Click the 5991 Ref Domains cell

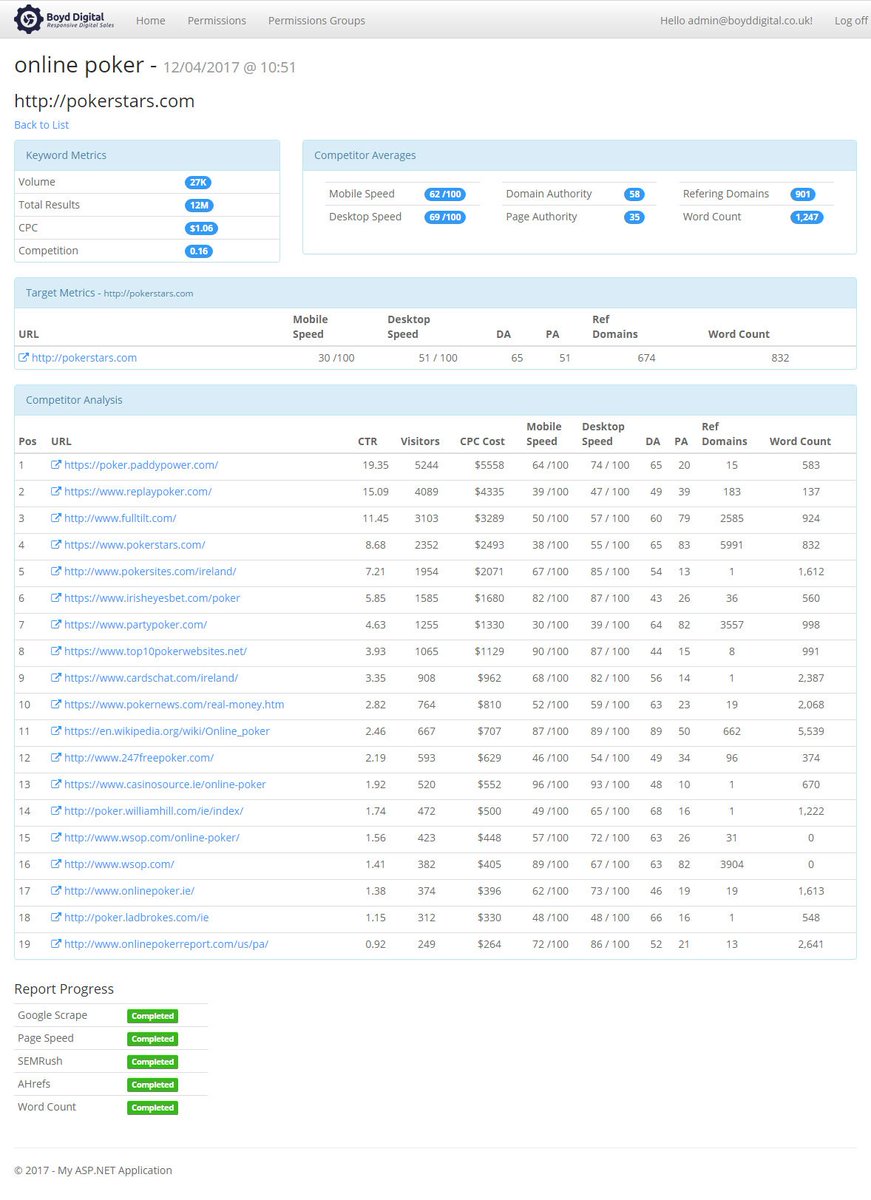[x=733, y=545]
